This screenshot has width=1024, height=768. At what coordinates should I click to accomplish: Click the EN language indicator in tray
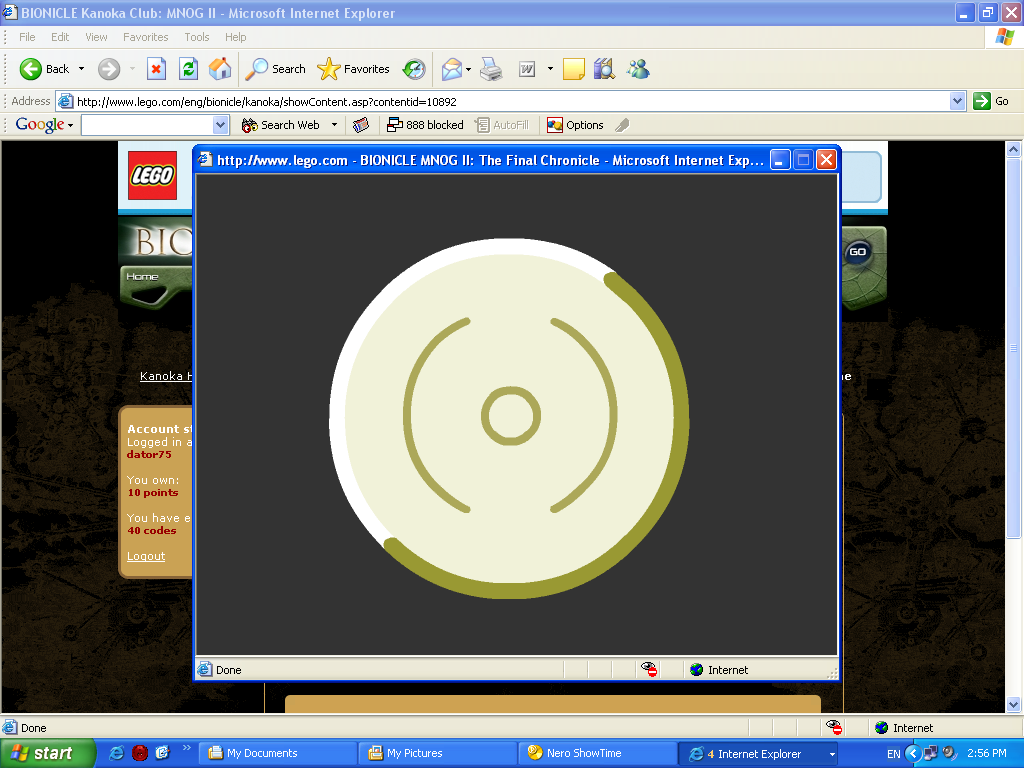coord(893,754)
